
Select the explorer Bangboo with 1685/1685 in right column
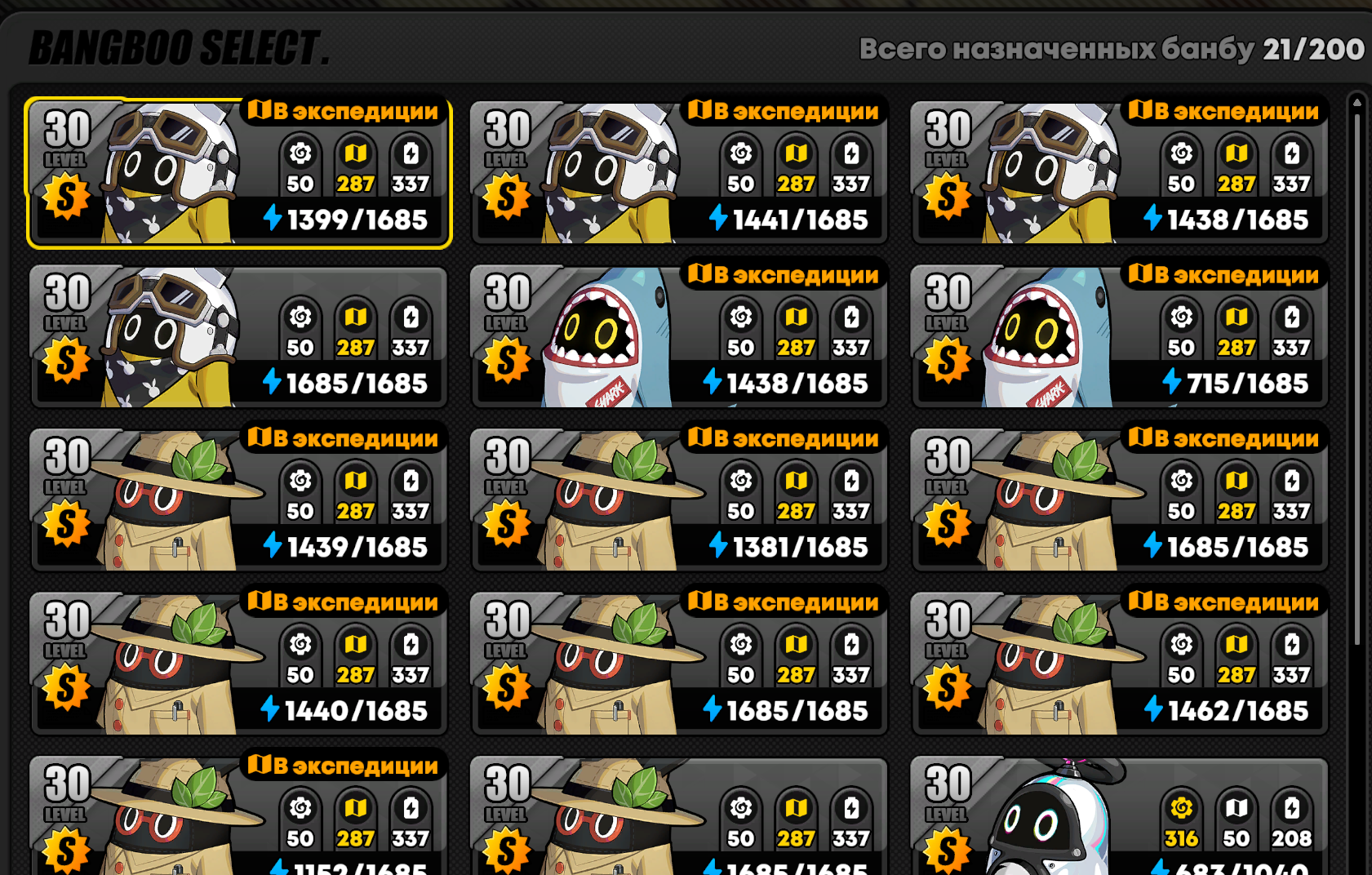pos(1119,500)
